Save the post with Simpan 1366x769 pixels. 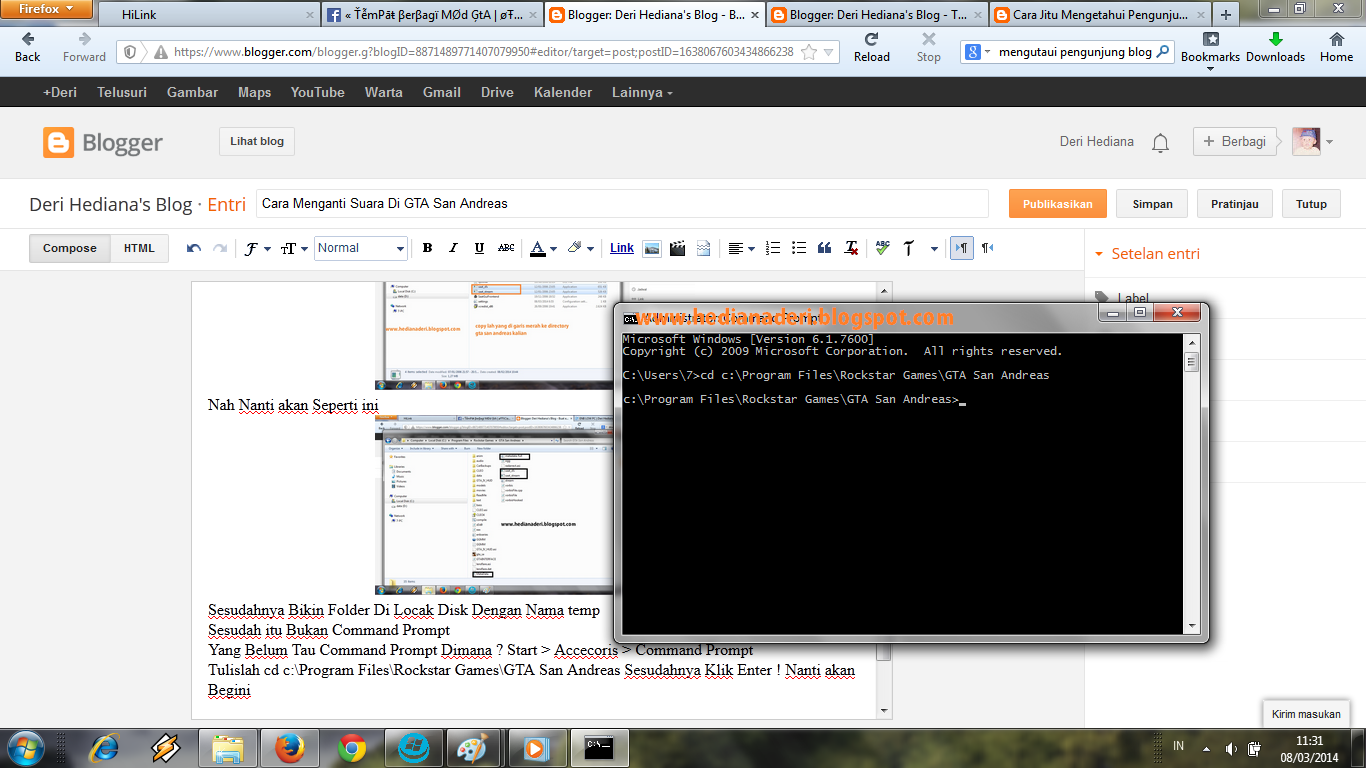(x=1152, y=204)
